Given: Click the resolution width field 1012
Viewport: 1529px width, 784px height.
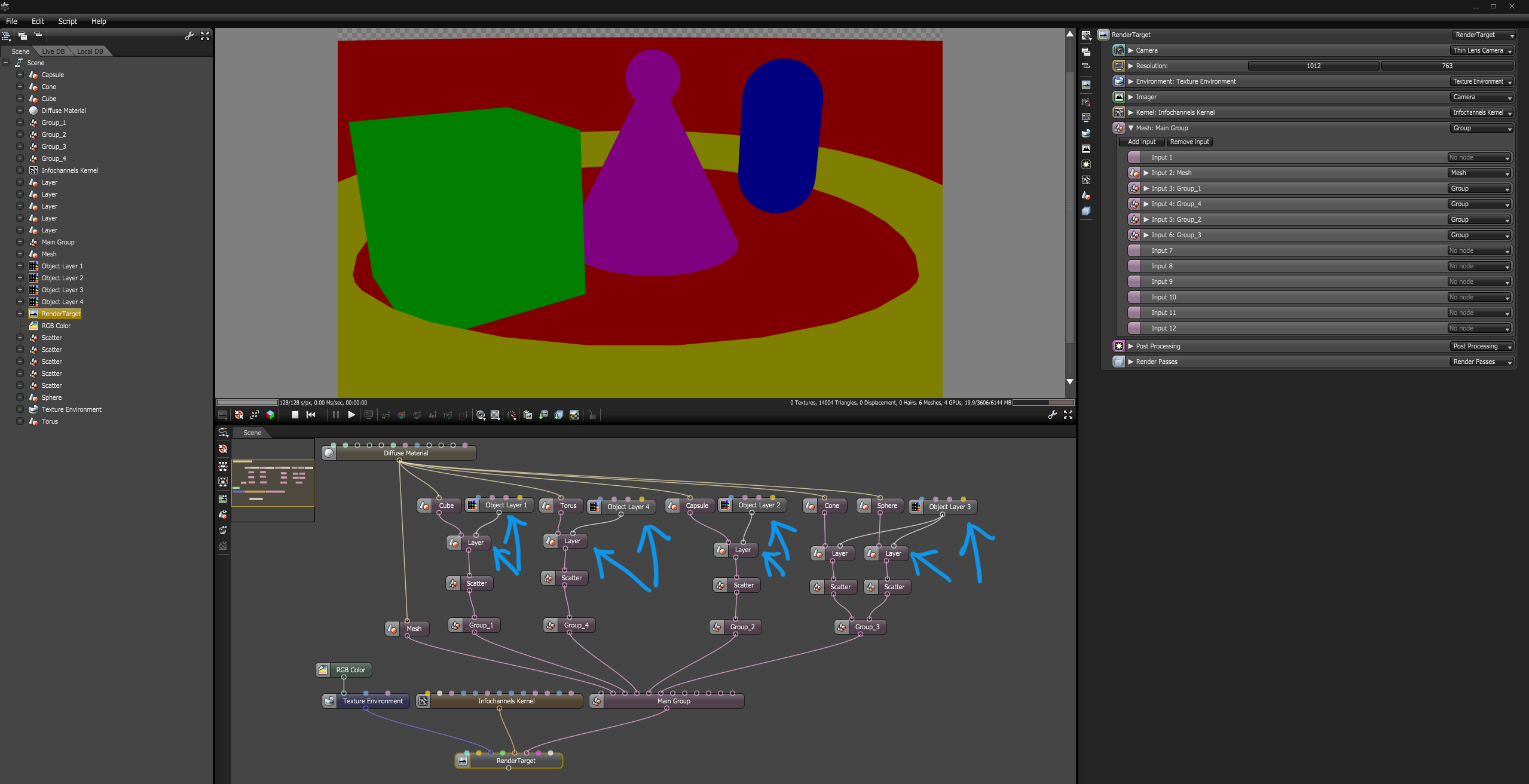Looking at the screenshot, I should (1313, 66).
